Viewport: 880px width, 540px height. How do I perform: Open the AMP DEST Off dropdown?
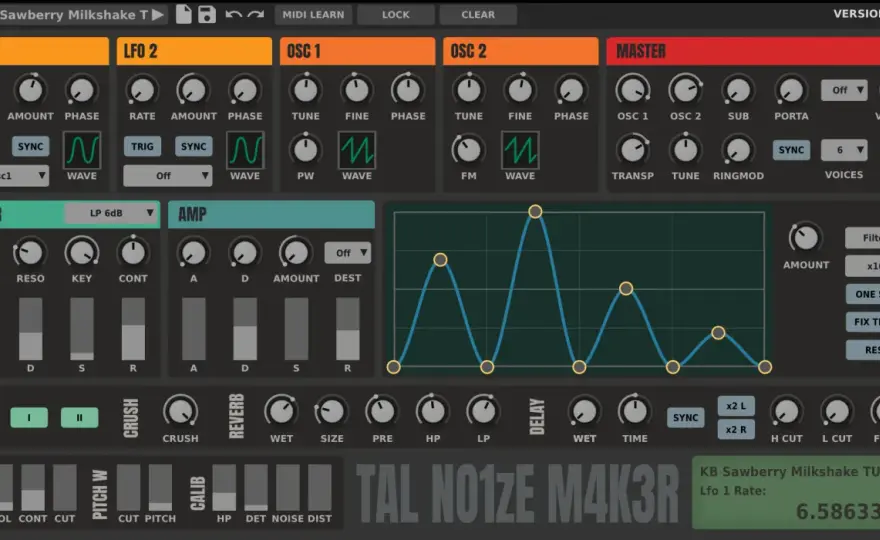point(347,253)
